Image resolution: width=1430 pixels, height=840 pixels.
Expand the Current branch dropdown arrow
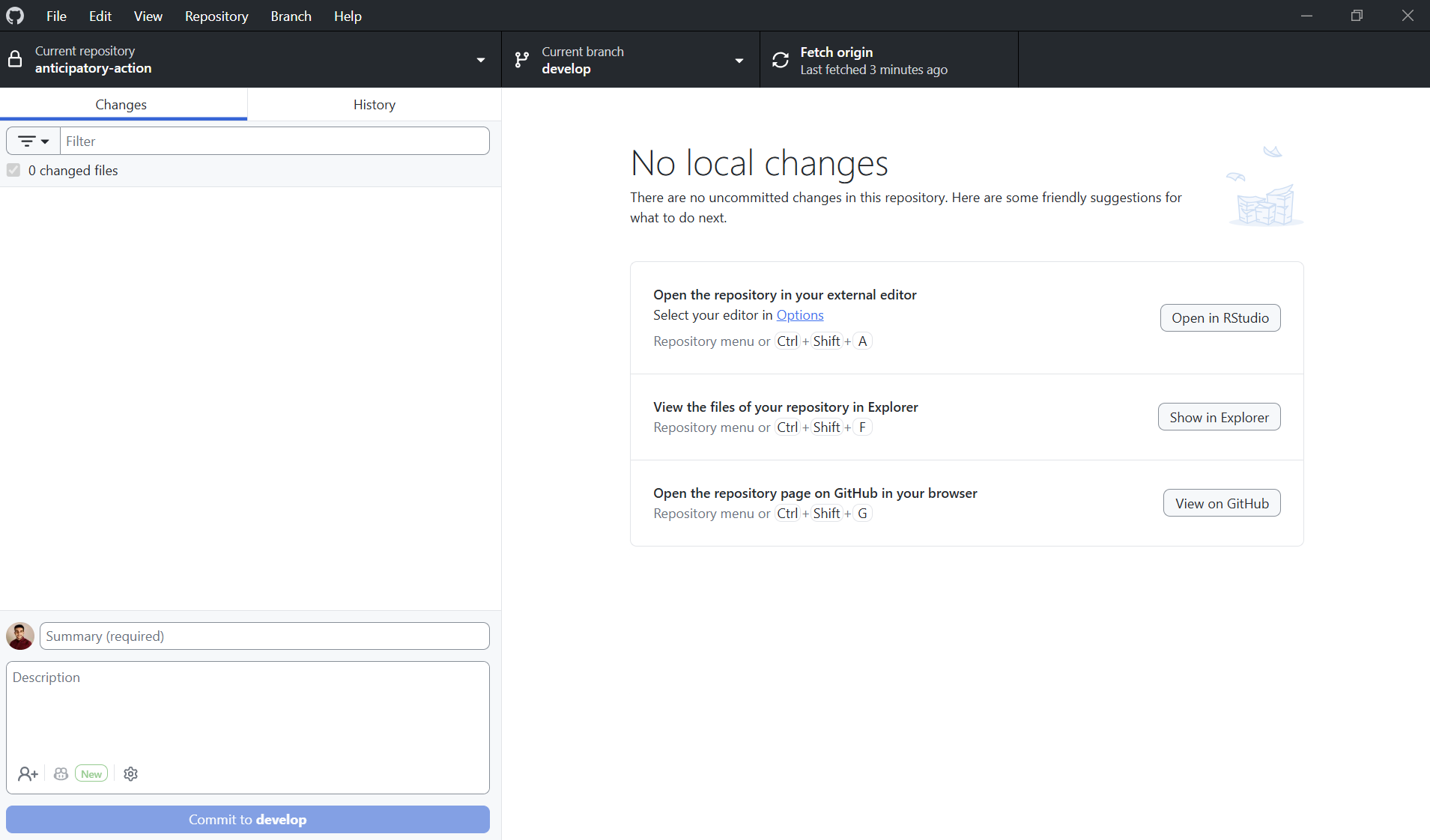(x=739, y=61)
